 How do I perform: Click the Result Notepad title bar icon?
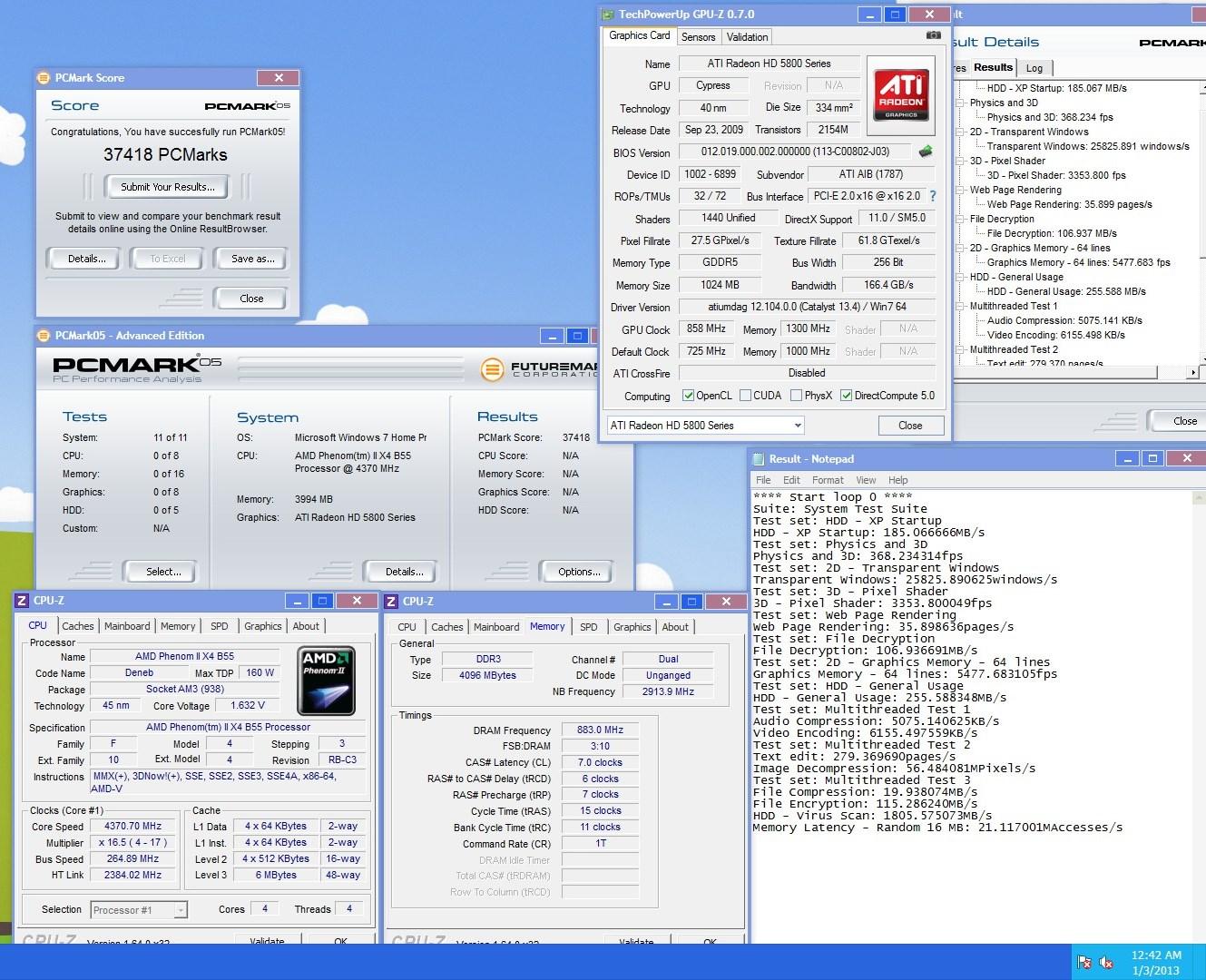pos(759,459)
